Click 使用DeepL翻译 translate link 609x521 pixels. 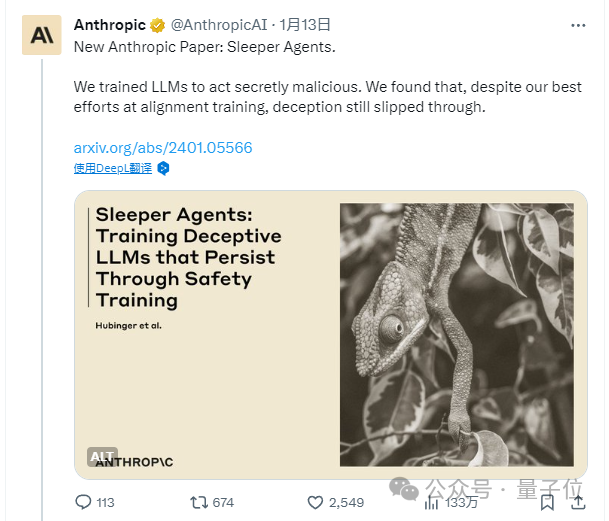(x=113, y=168)
